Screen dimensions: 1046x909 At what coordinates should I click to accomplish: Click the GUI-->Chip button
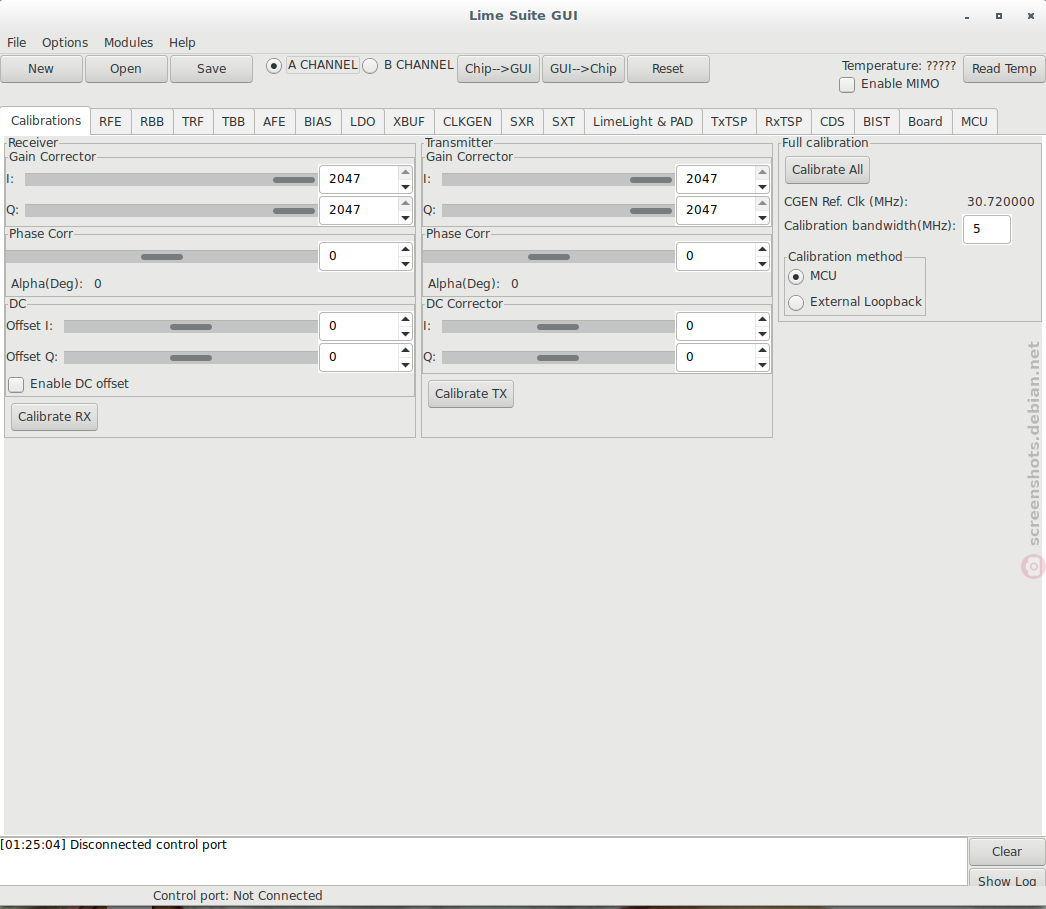click(583, 69)
